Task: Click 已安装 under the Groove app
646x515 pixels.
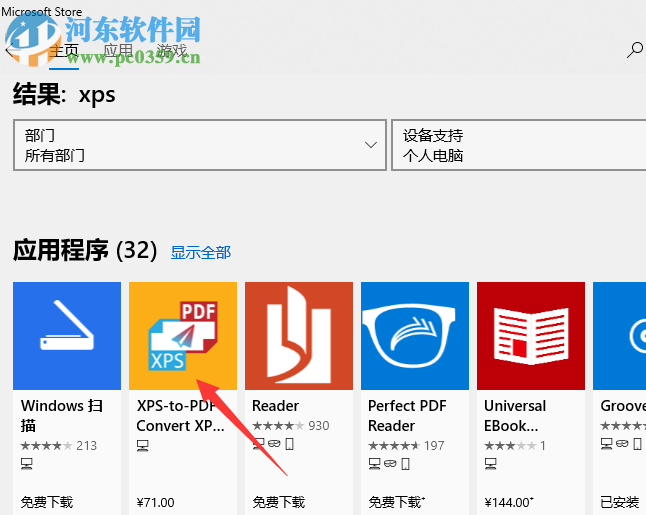Action: (x=620, y=502)
